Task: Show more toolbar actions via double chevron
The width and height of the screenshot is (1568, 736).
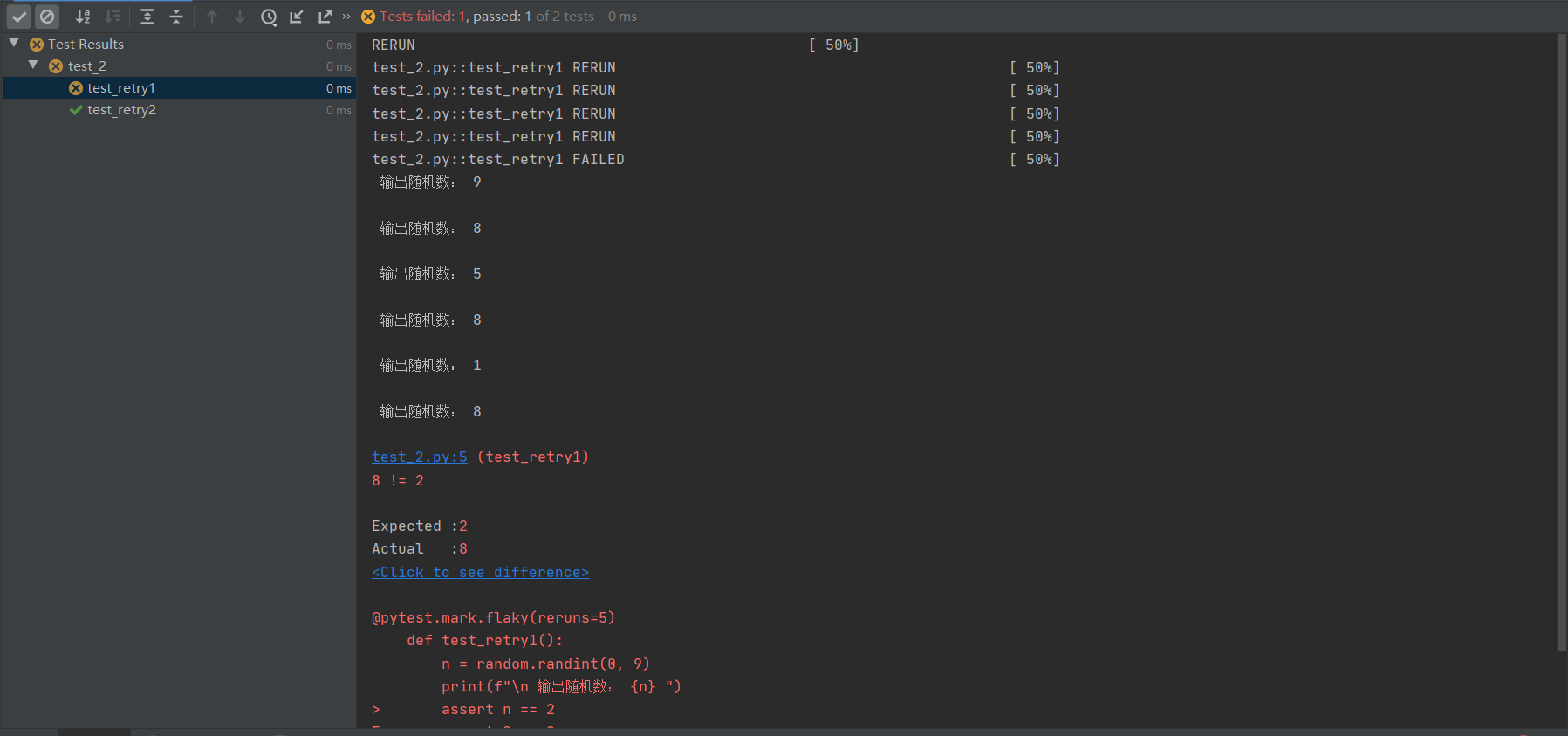Action: click(x=346, y=17)
